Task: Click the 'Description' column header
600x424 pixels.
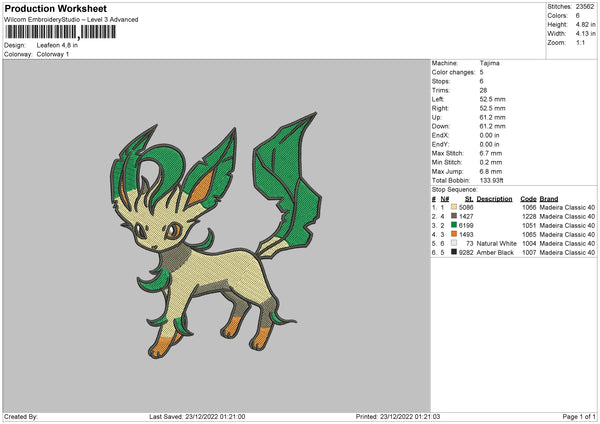Action: click(x=494, y=199)
